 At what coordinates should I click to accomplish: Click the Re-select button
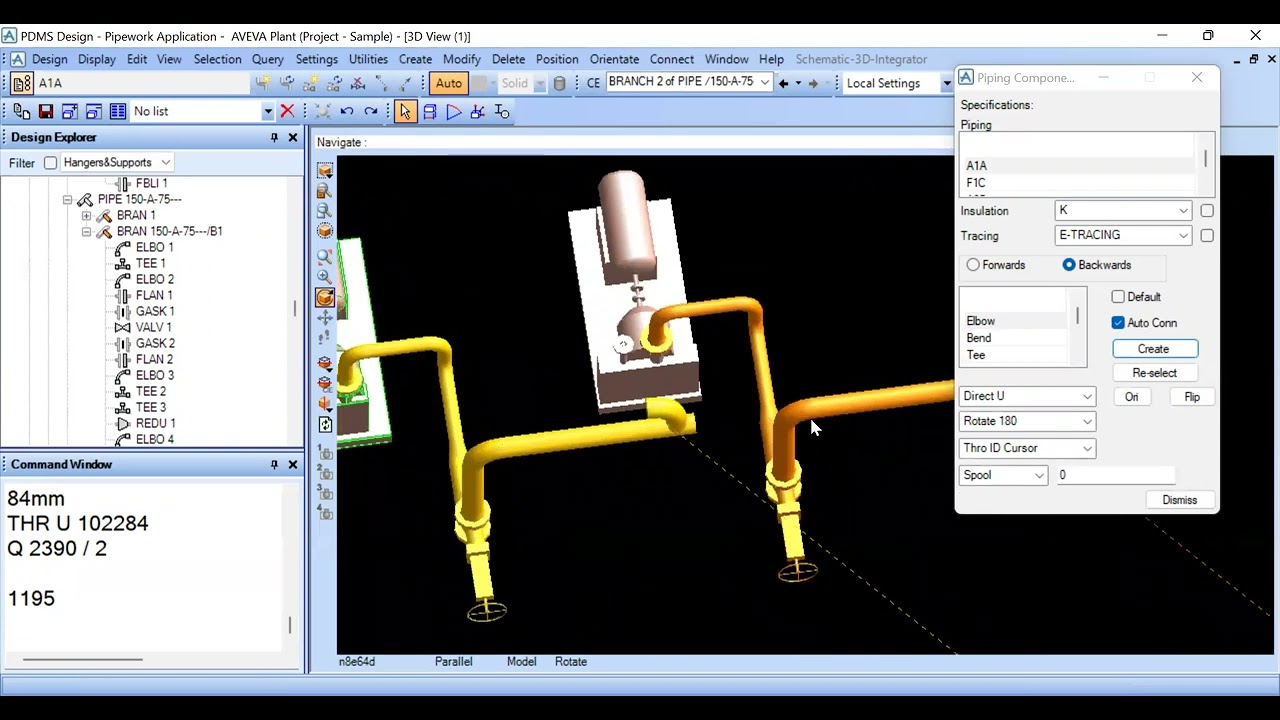coord(1154,373)
